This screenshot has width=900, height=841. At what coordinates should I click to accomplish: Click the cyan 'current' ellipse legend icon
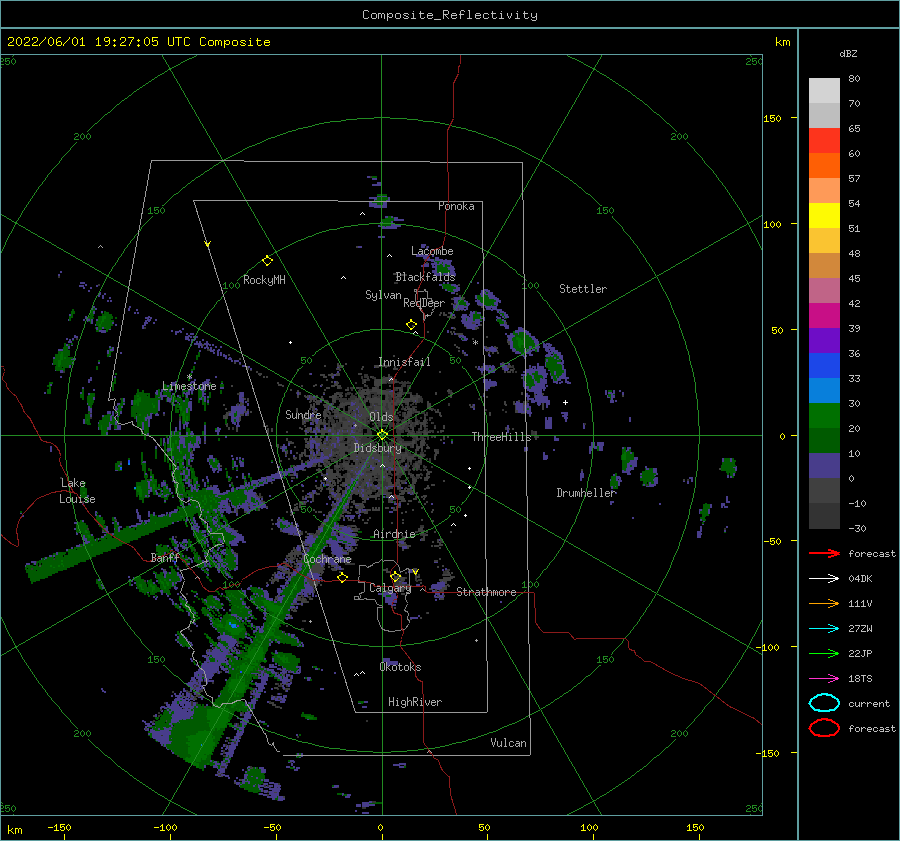(x=824, y=703)
